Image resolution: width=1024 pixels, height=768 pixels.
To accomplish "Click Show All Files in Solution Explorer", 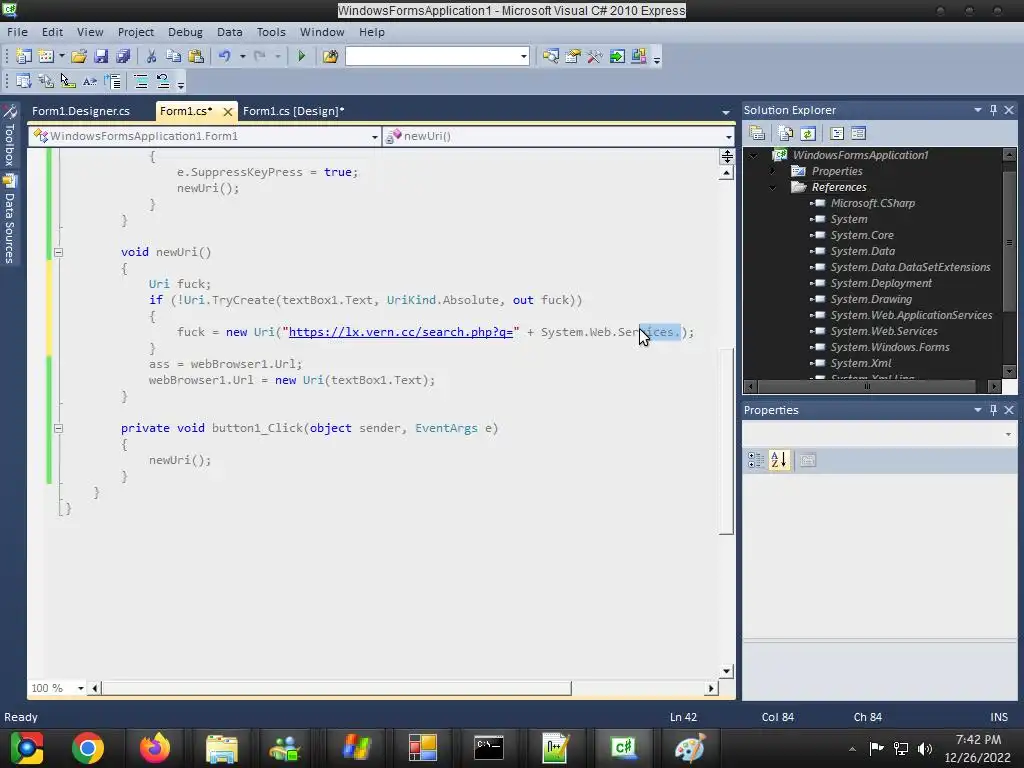I will pyautogui.click(x=786, y=133).
